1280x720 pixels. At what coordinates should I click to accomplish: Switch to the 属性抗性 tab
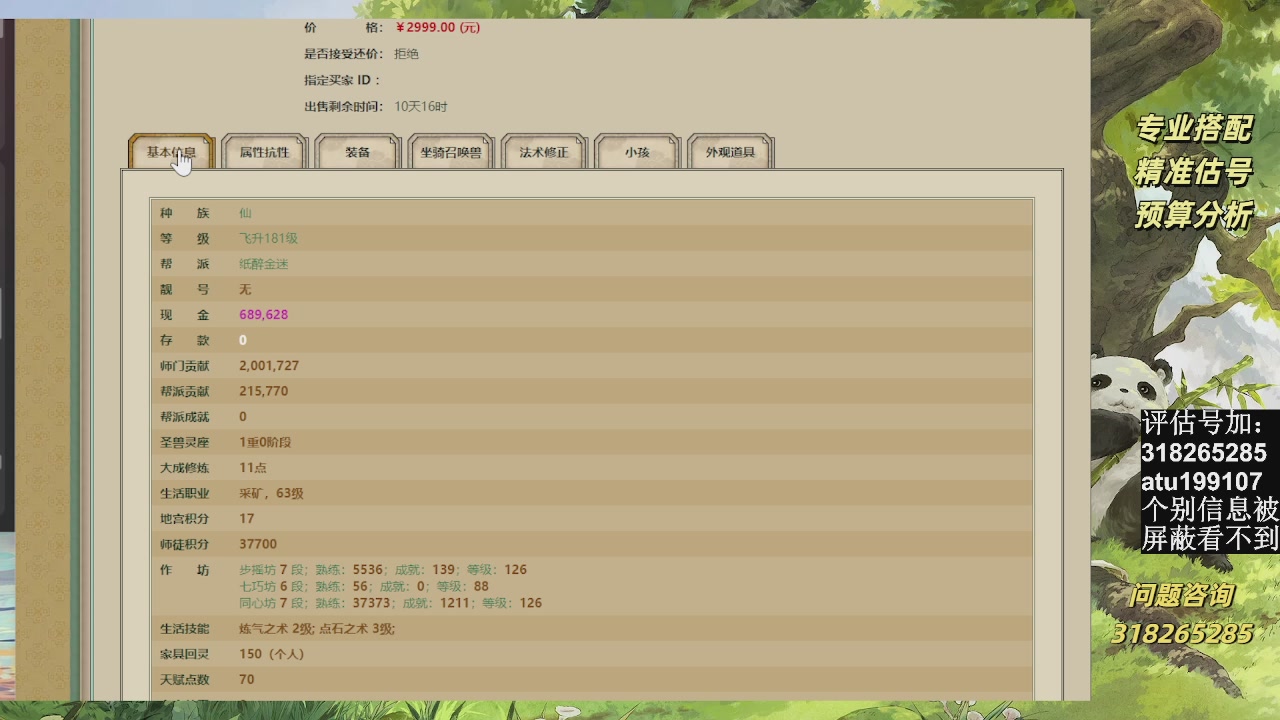[264, 152]
